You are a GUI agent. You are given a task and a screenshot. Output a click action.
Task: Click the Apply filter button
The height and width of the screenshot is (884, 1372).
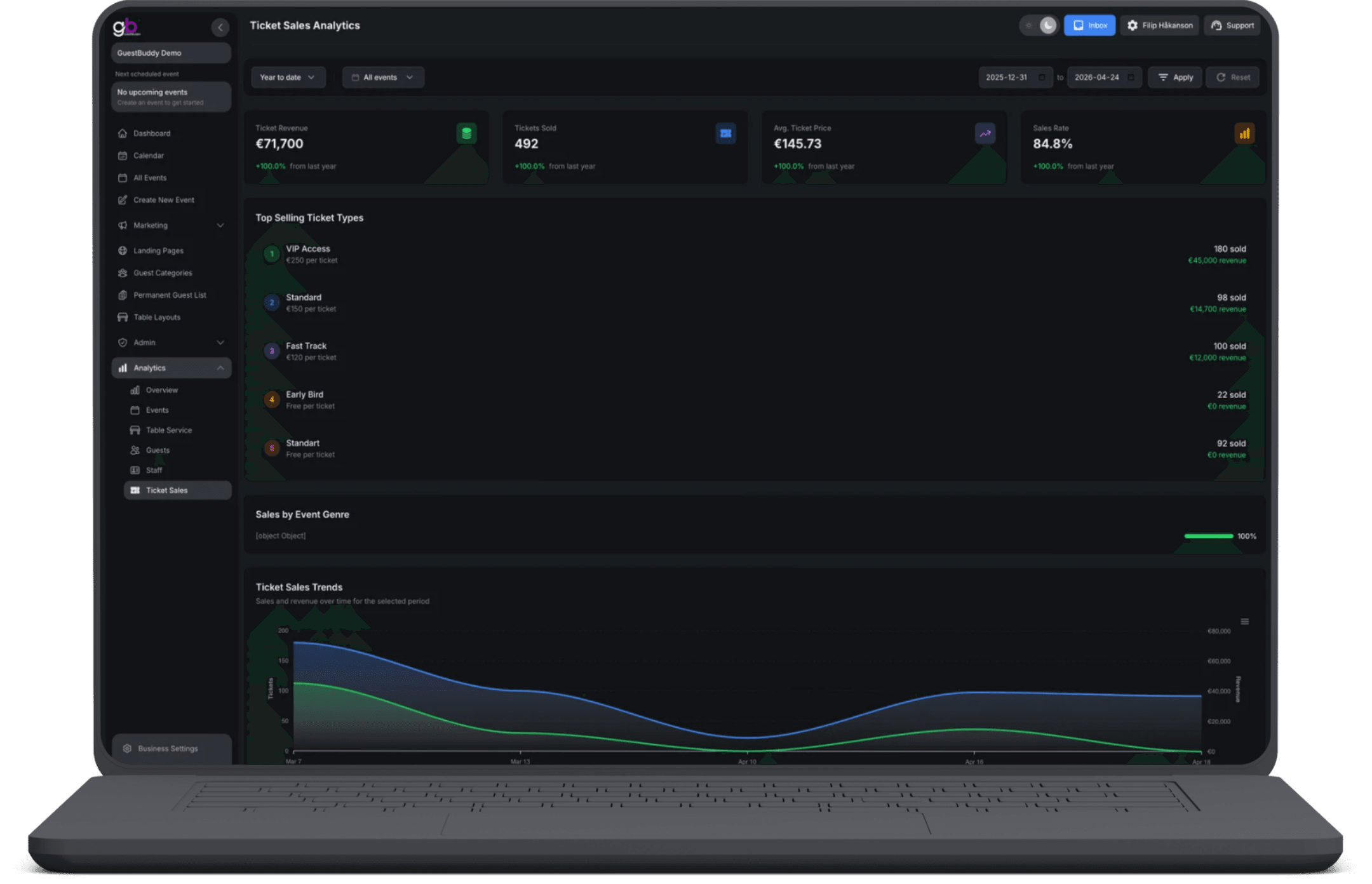pos(1174,77)
